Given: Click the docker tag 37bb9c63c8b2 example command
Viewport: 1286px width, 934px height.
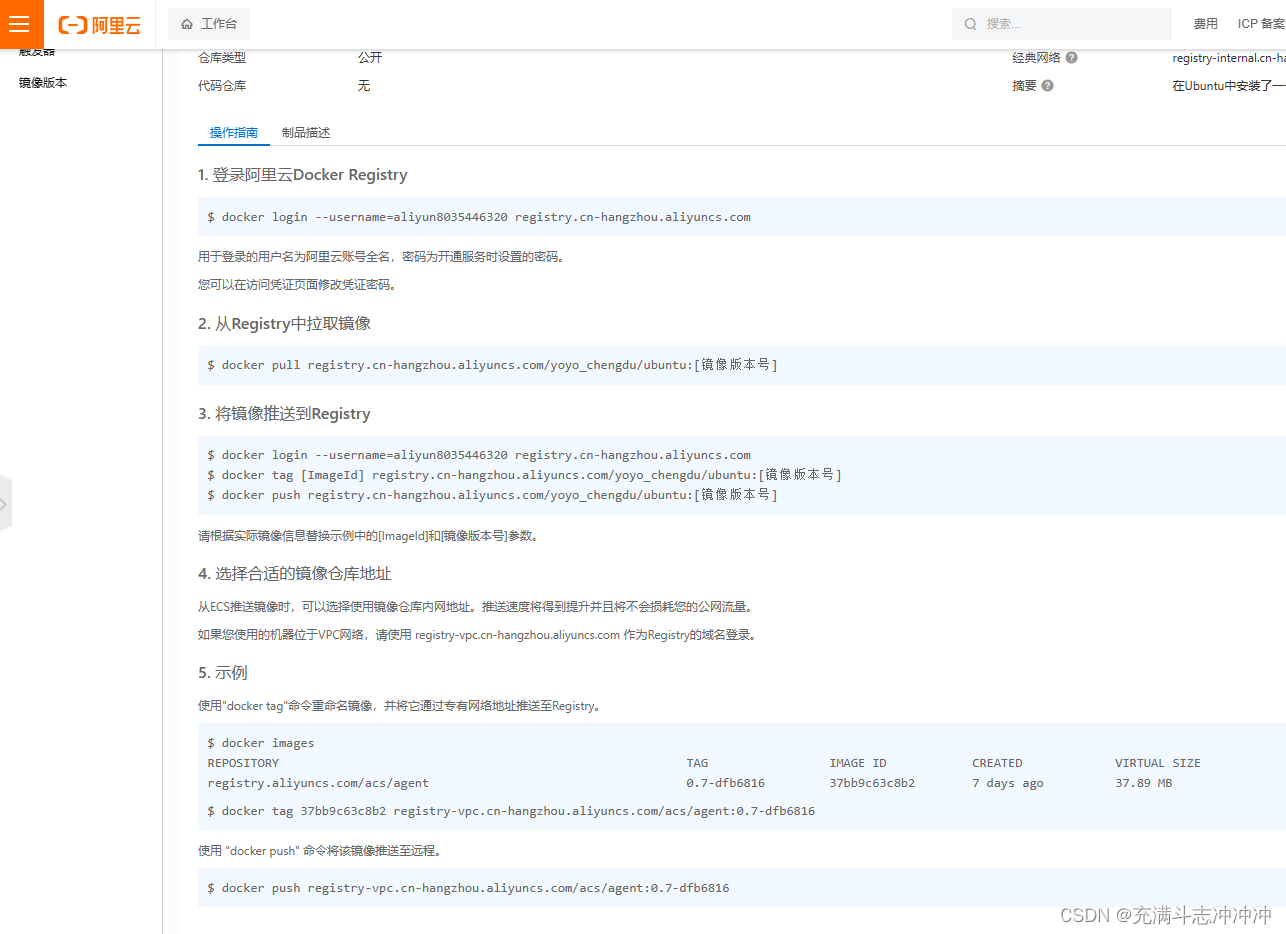Looking at the screenshot, I should coord(511,811).
